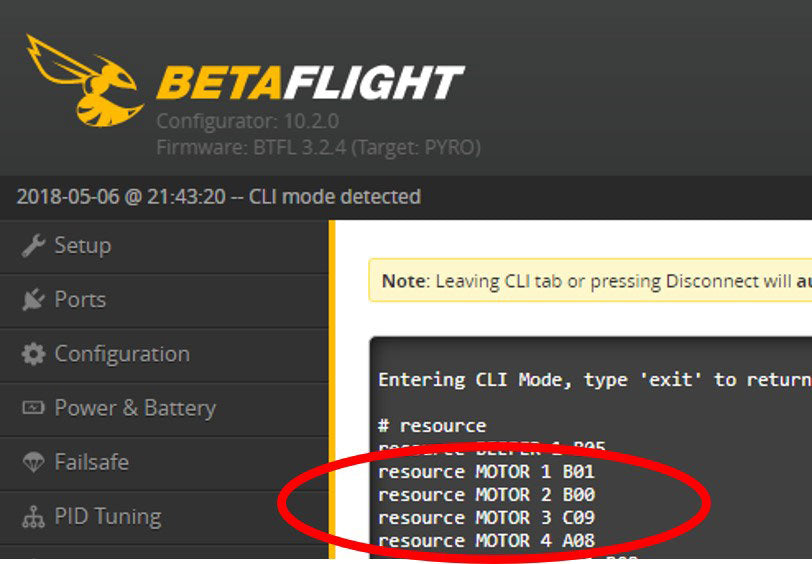Go to the Configuration tab label

pyautogui.click(x=121, y=354)
